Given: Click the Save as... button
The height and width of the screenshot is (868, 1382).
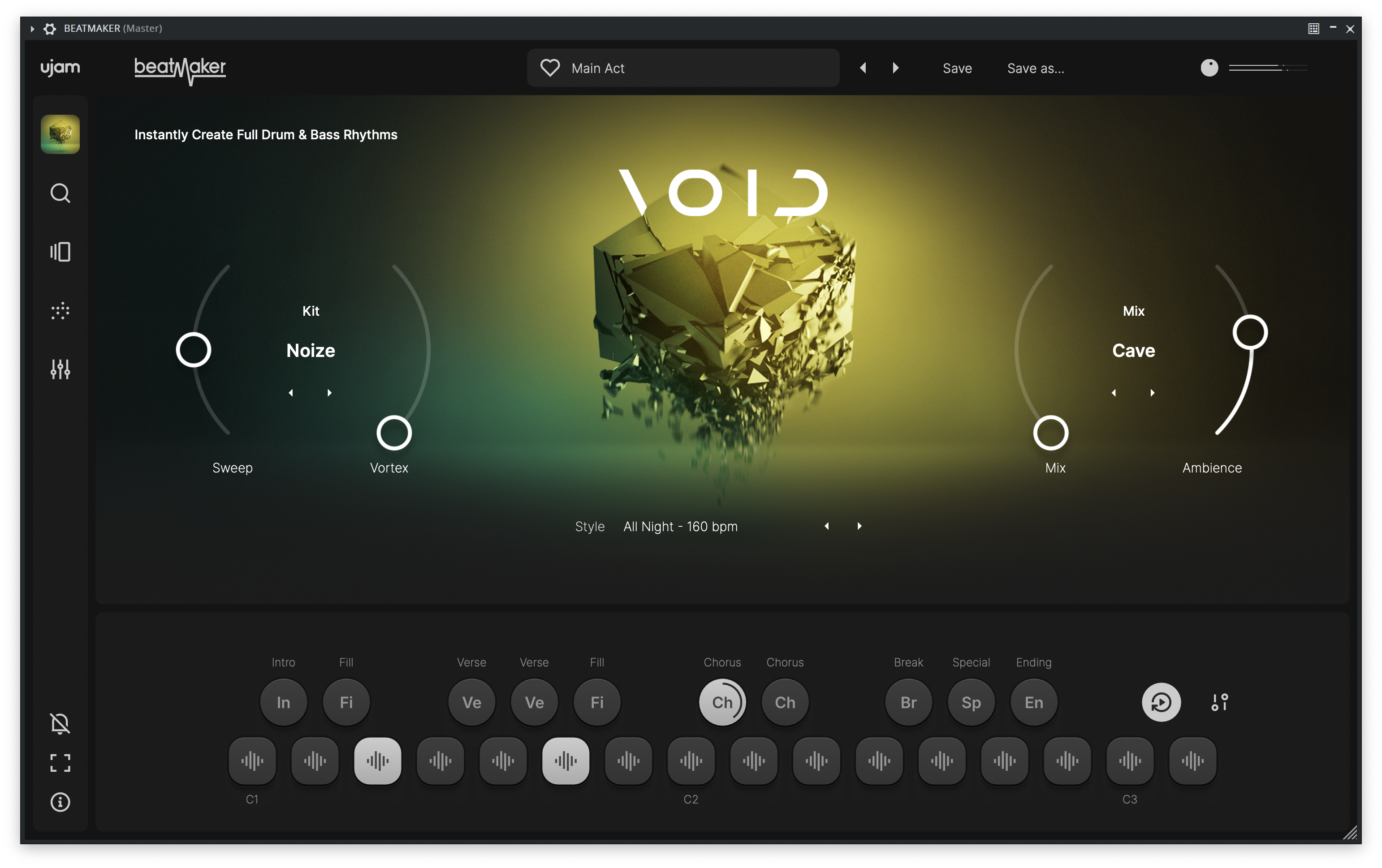Looking at the screenshot, I should pyautogui.click(x=1035, y=68).
